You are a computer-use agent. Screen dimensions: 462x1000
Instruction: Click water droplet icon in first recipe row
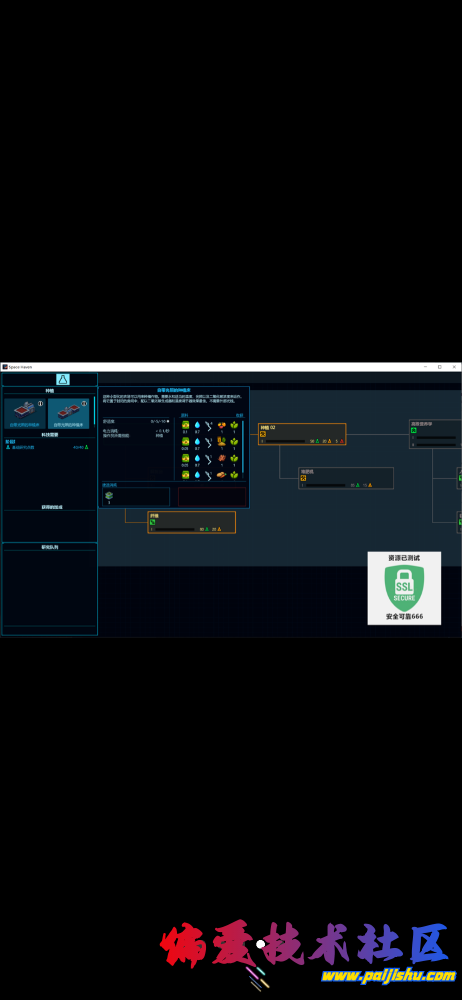tap(197, 425)
